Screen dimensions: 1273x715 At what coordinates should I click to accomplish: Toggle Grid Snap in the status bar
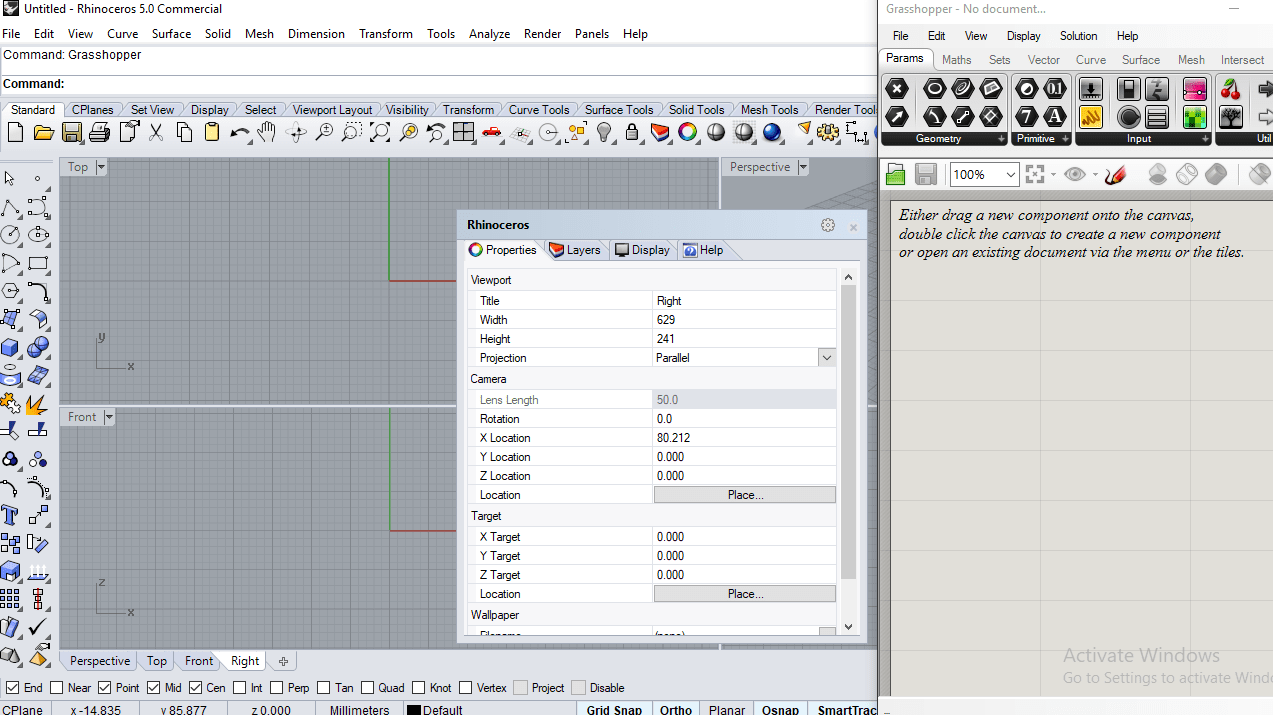pos(614,709)
